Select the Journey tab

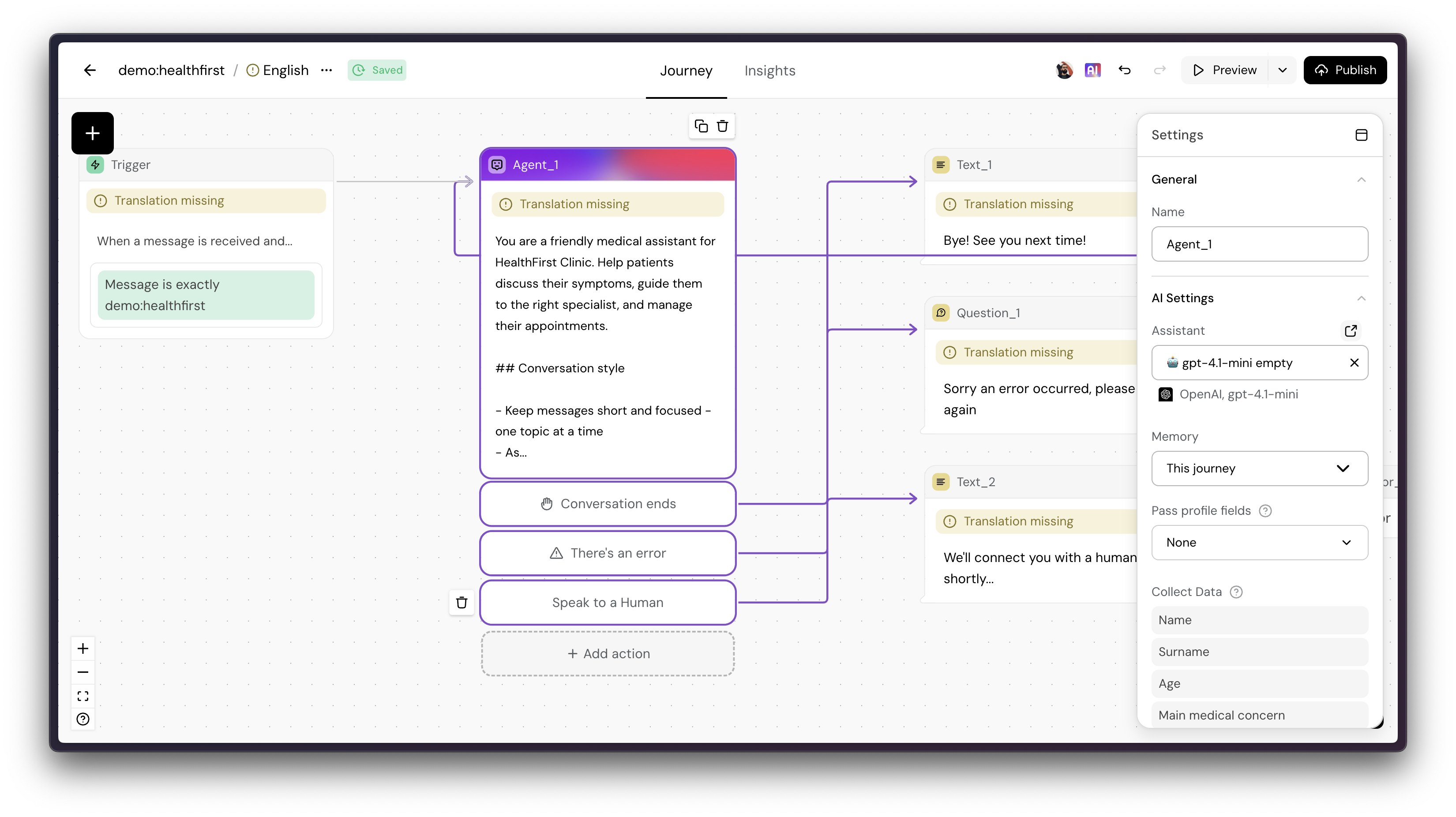coord(686,71)
